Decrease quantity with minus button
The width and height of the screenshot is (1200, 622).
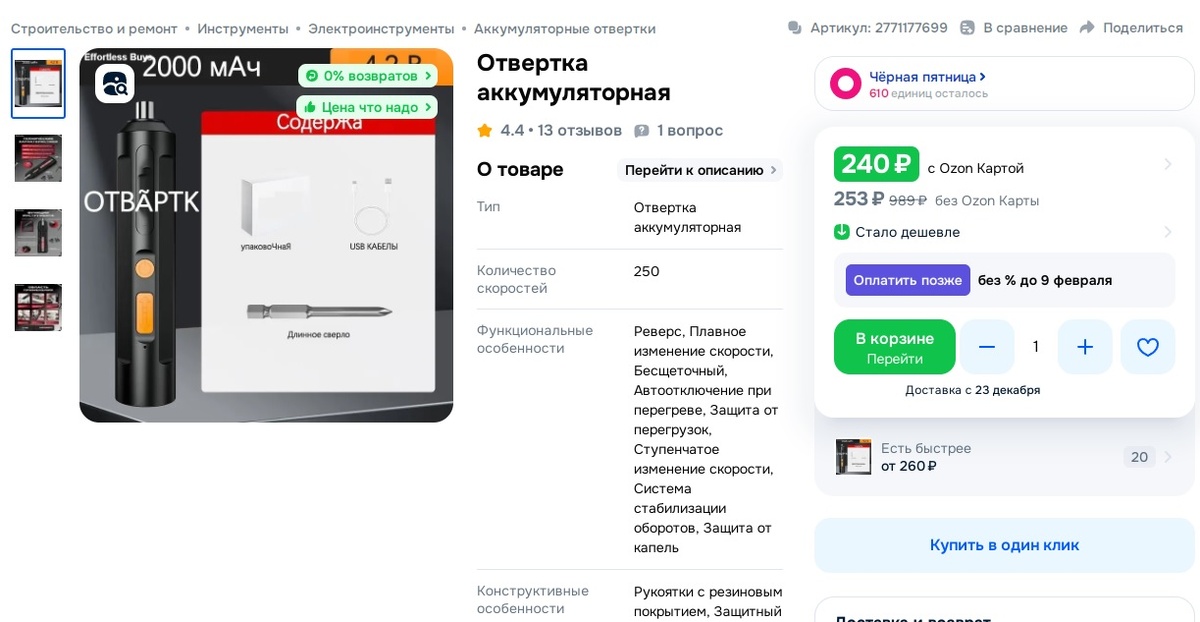click(987, 347)
